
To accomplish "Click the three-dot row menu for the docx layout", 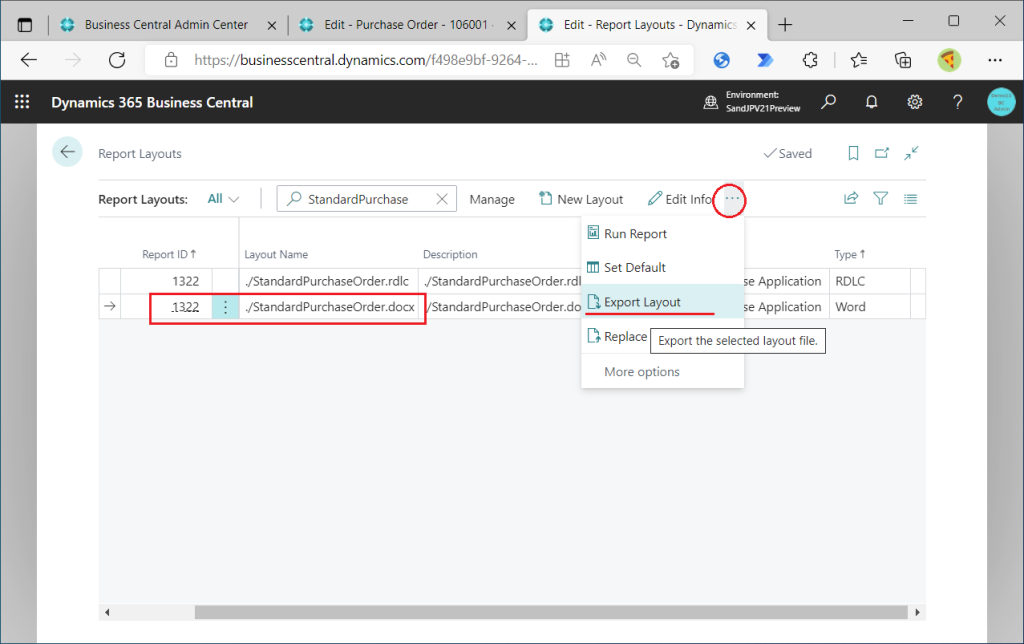I will [225, 307].
